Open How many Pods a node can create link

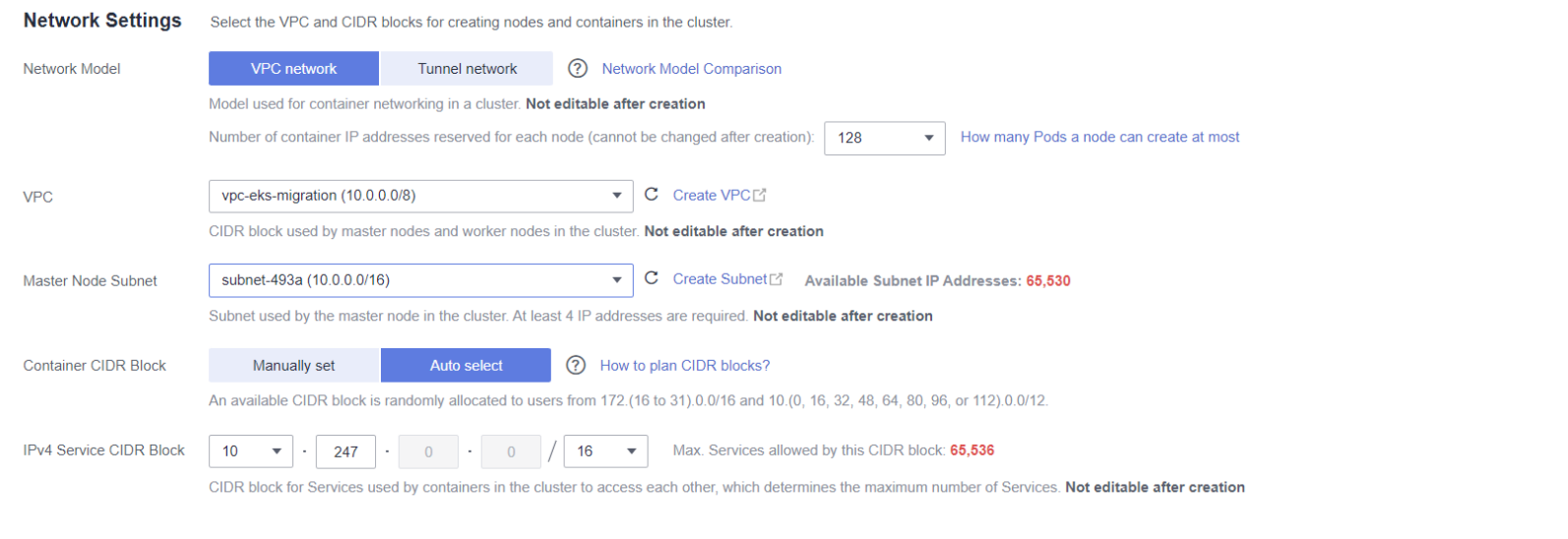(x=1099, y=138)
